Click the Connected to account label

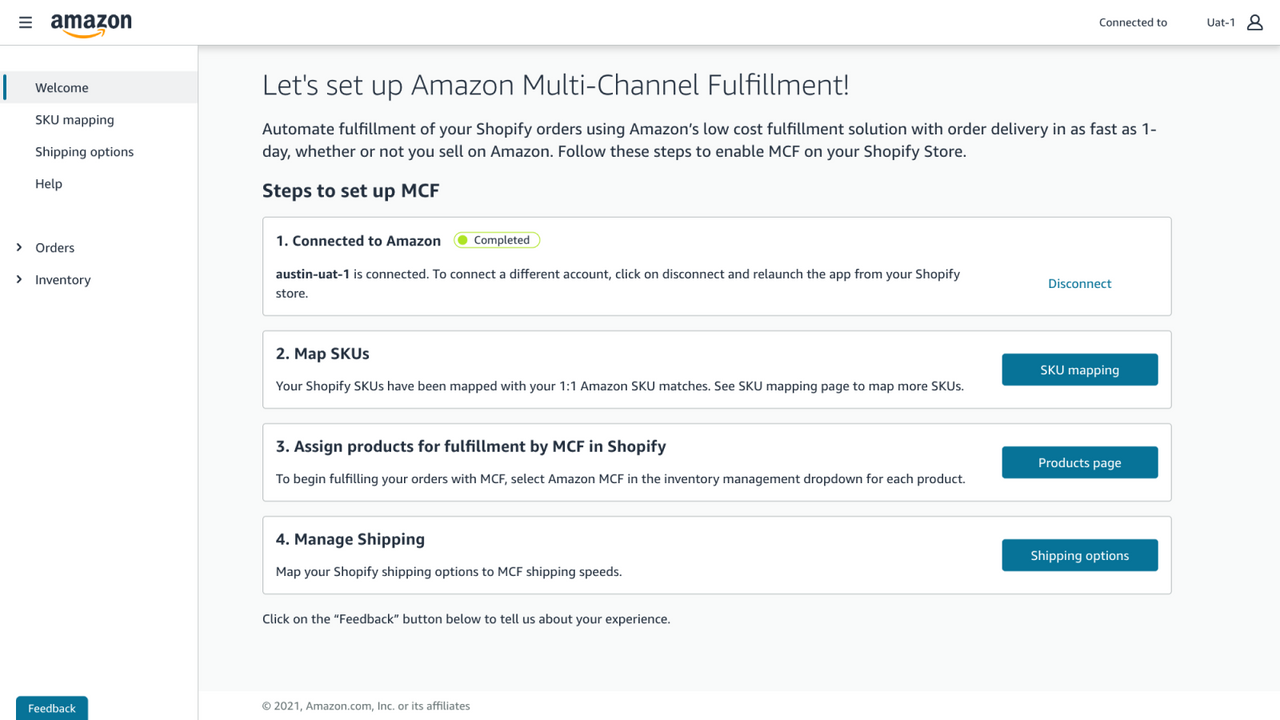(x=1132, y=22)
